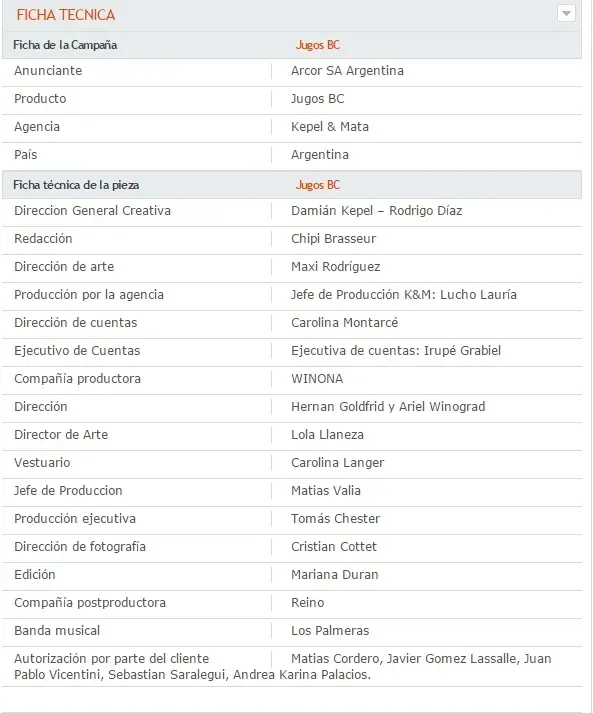Click the Mariana Duran edición entry
Screen dimensions: 593x713
[x=334, y=575]
